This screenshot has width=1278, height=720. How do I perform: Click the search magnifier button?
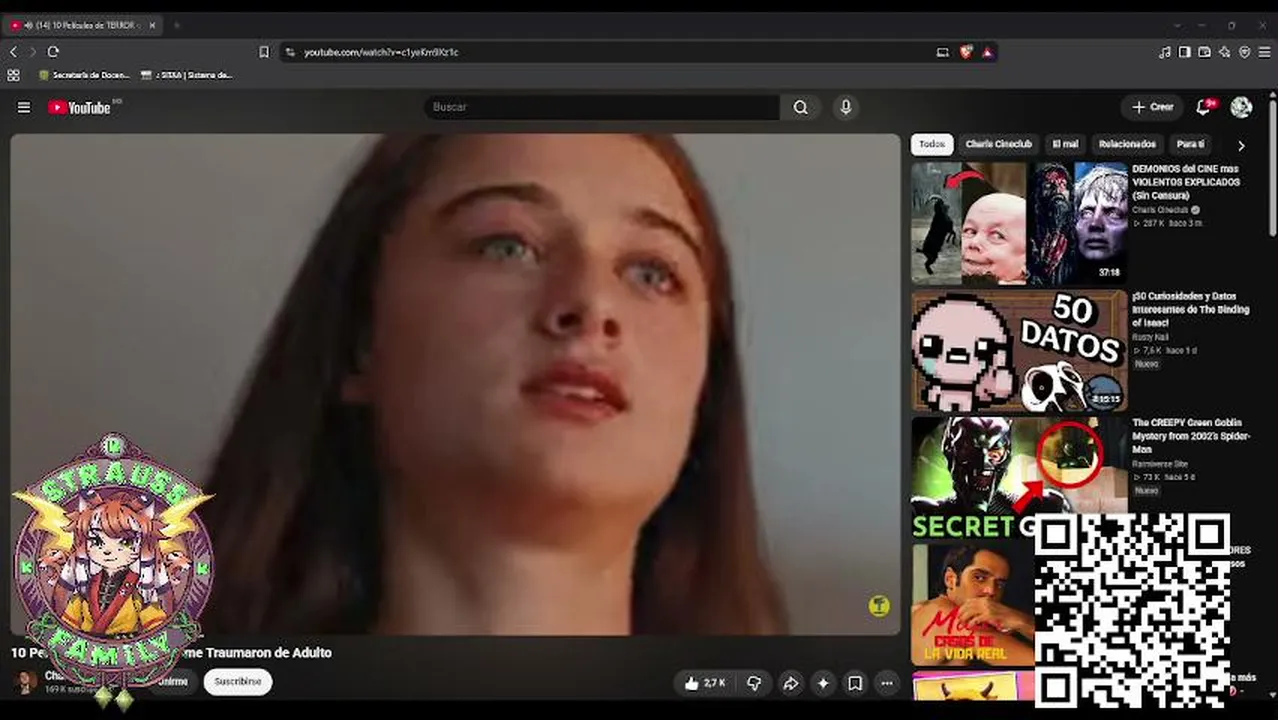[x=800, y=107]
